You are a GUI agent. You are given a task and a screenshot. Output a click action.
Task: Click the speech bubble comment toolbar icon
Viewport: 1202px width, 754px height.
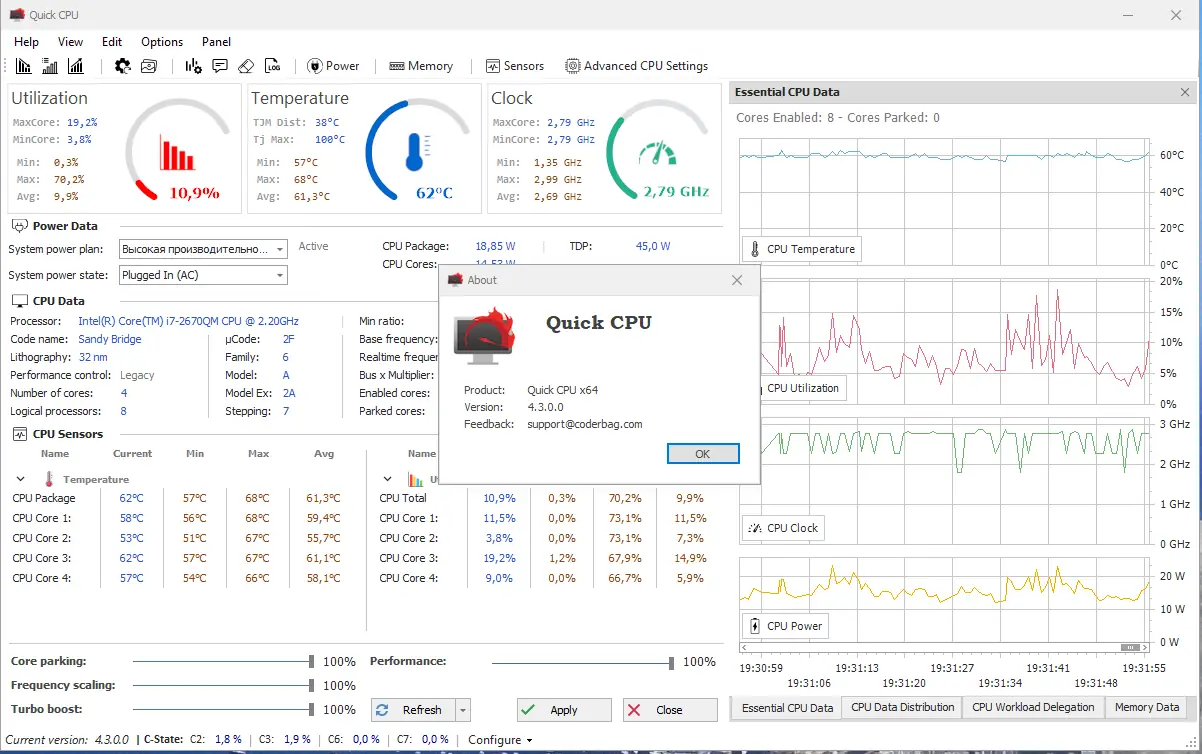tap(220, 66)
